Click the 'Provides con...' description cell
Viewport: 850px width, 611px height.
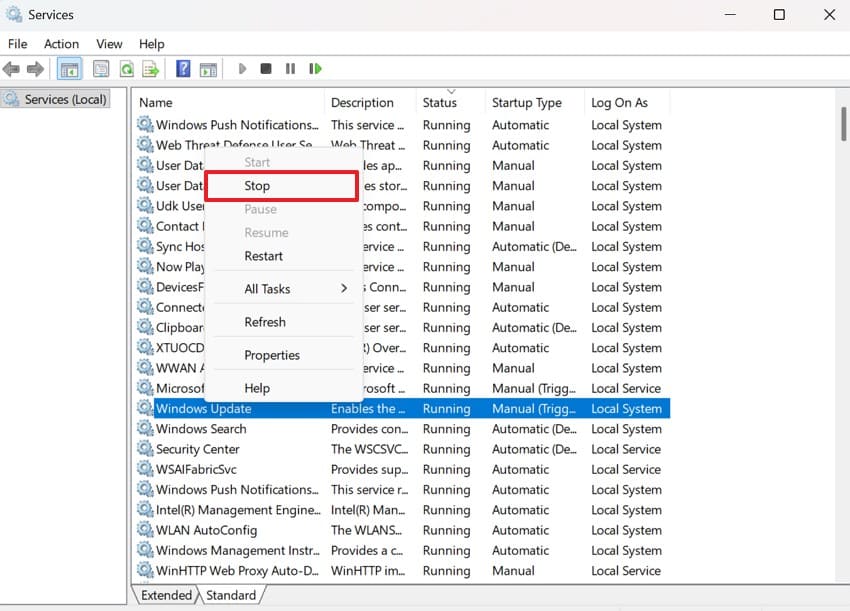coord(369,429)
